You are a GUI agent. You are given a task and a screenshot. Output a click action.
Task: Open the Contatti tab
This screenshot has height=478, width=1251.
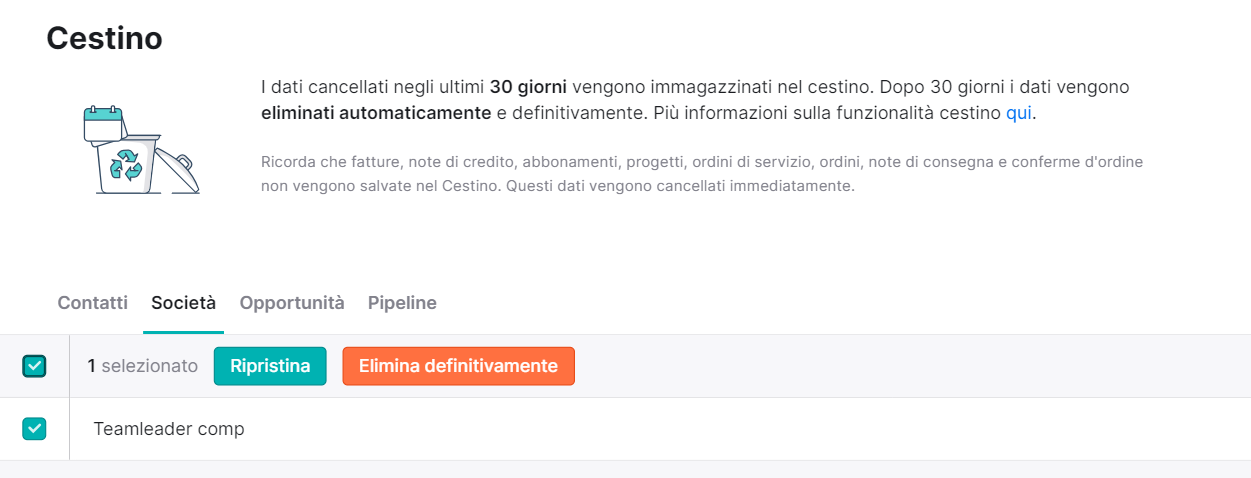93,303
